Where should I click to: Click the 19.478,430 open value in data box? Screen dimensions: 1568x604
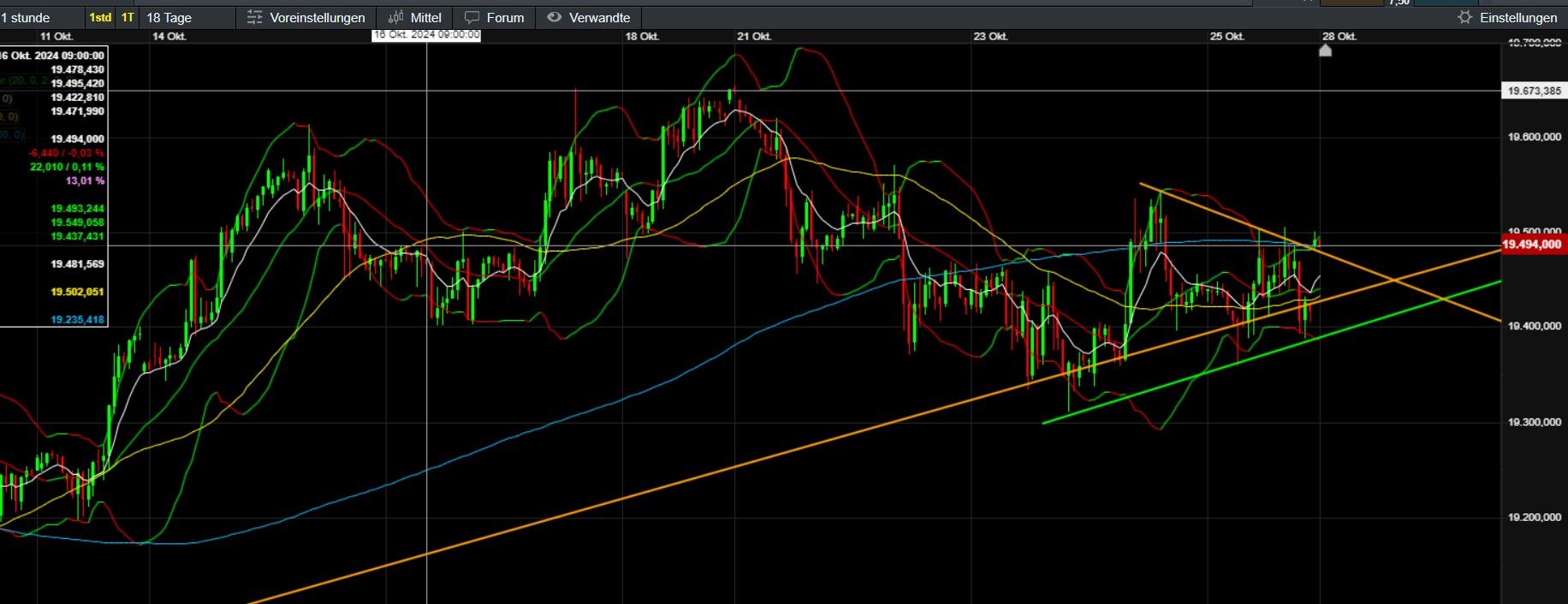(77, 69)
